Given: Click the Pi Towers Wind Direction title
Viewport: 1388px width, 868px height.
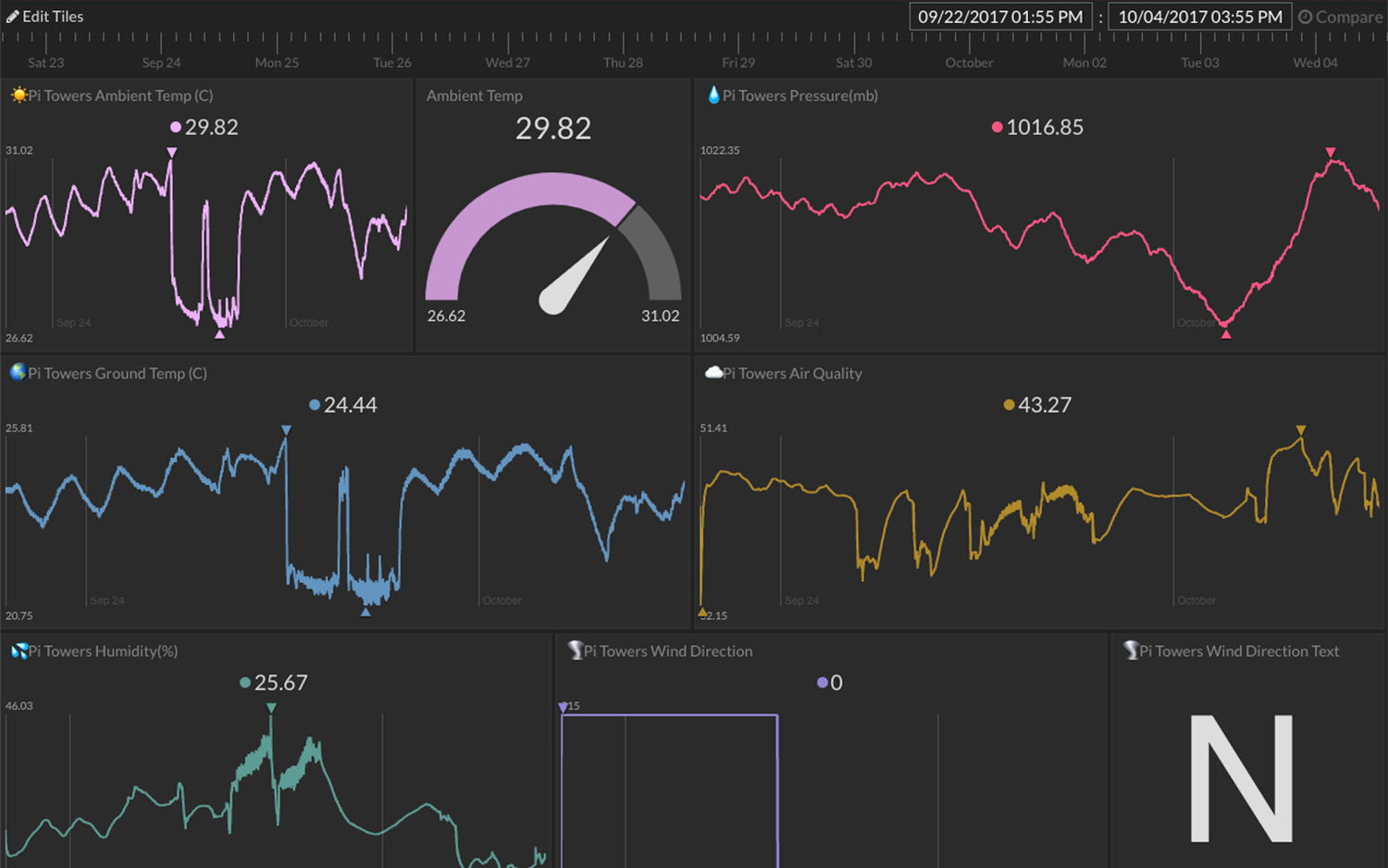Looking at the screenshot, I should [x=668, y=651].
